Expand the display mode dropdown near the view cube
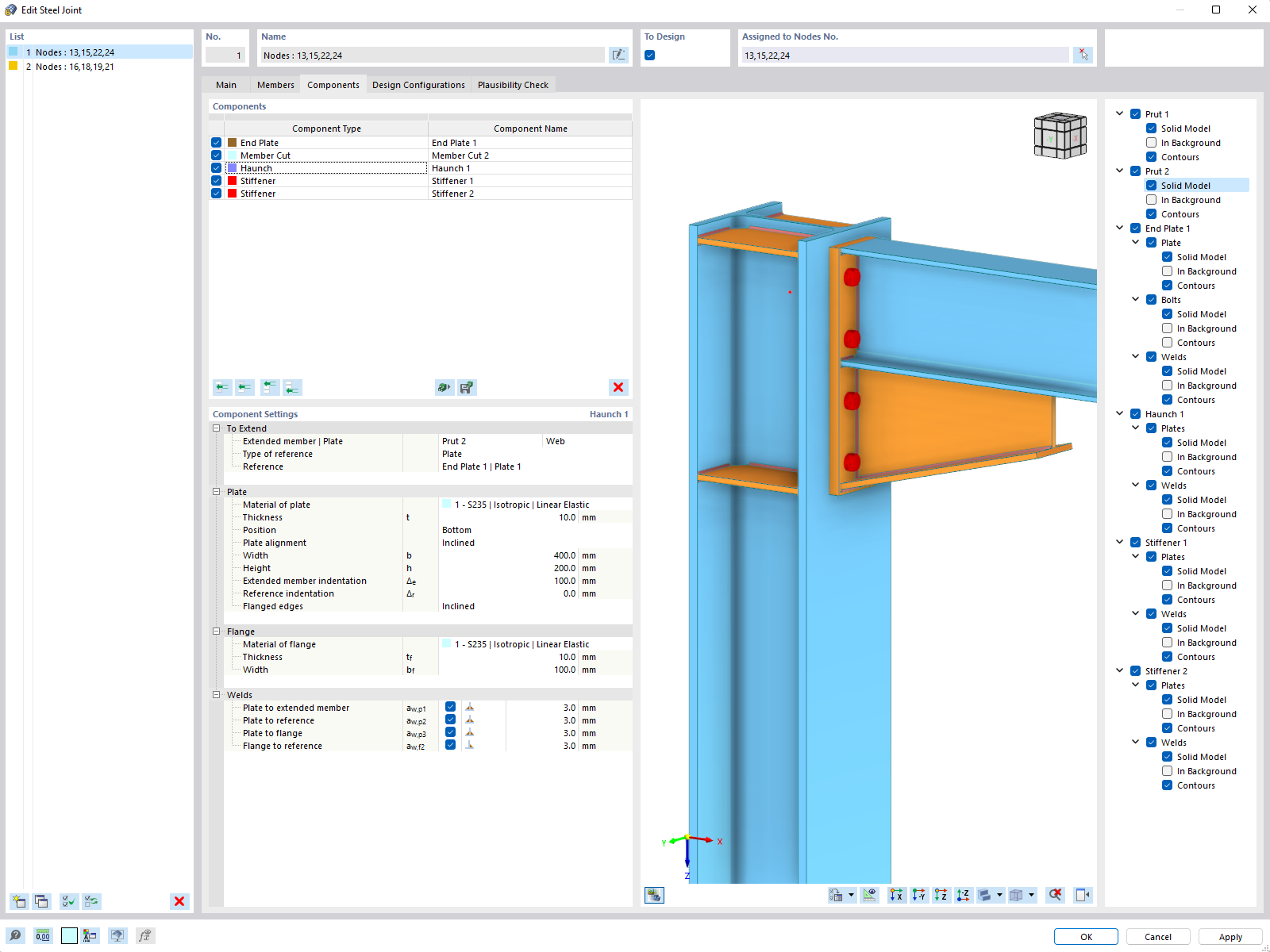The width and height of the screenshot is (1270, 952). [1033, 895]
